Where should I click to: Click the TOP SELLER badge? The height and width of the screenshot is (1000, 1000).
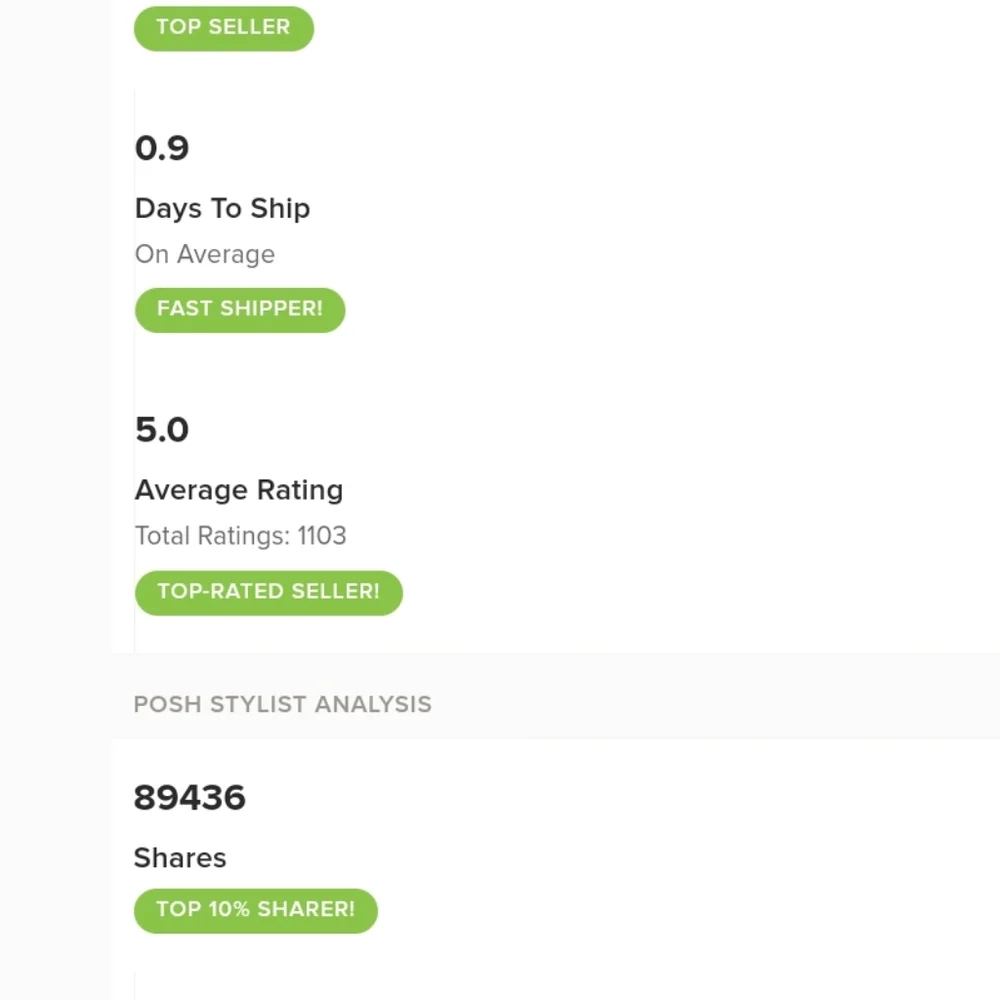224,29
